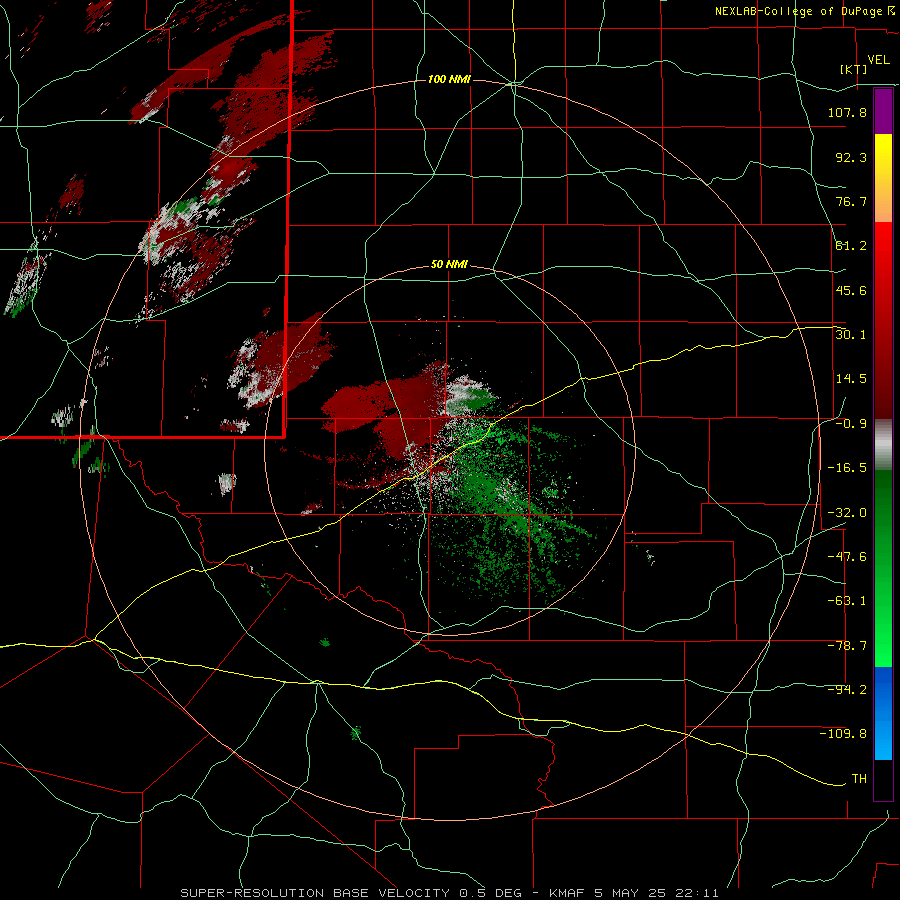Click the -63.1 velocity scale value
This screenshot has width=900, height=900.
(847, 601)
